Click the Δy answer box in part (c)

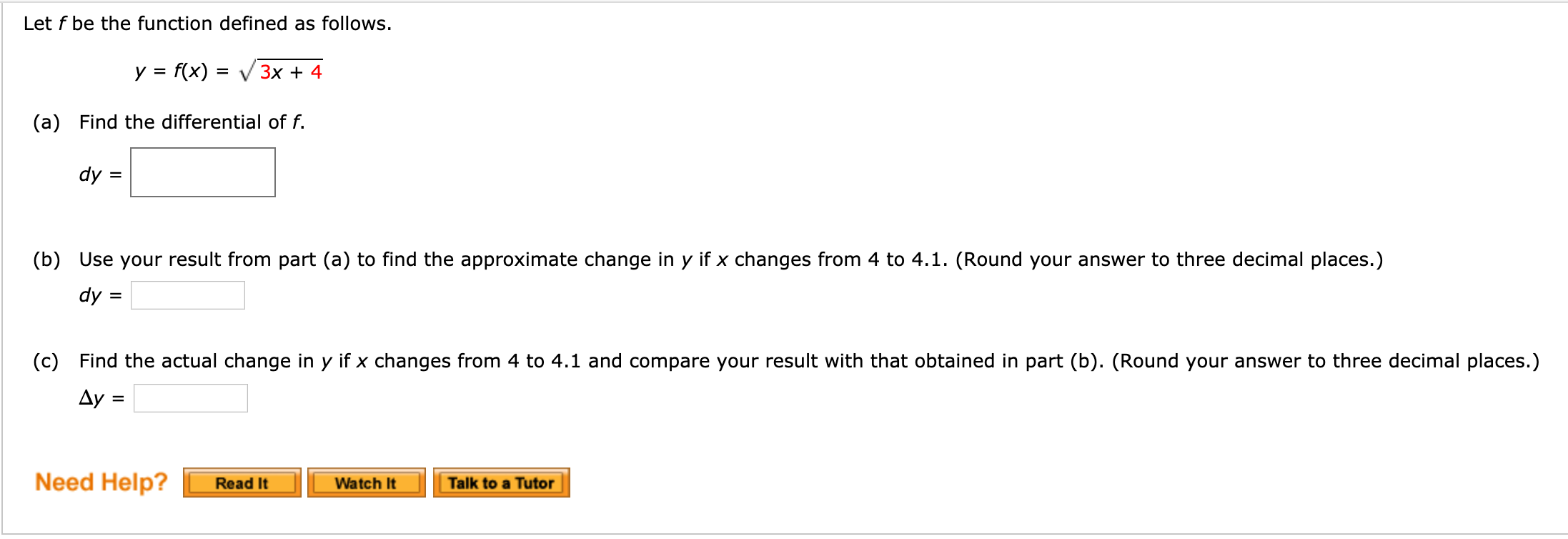[189, 397]
